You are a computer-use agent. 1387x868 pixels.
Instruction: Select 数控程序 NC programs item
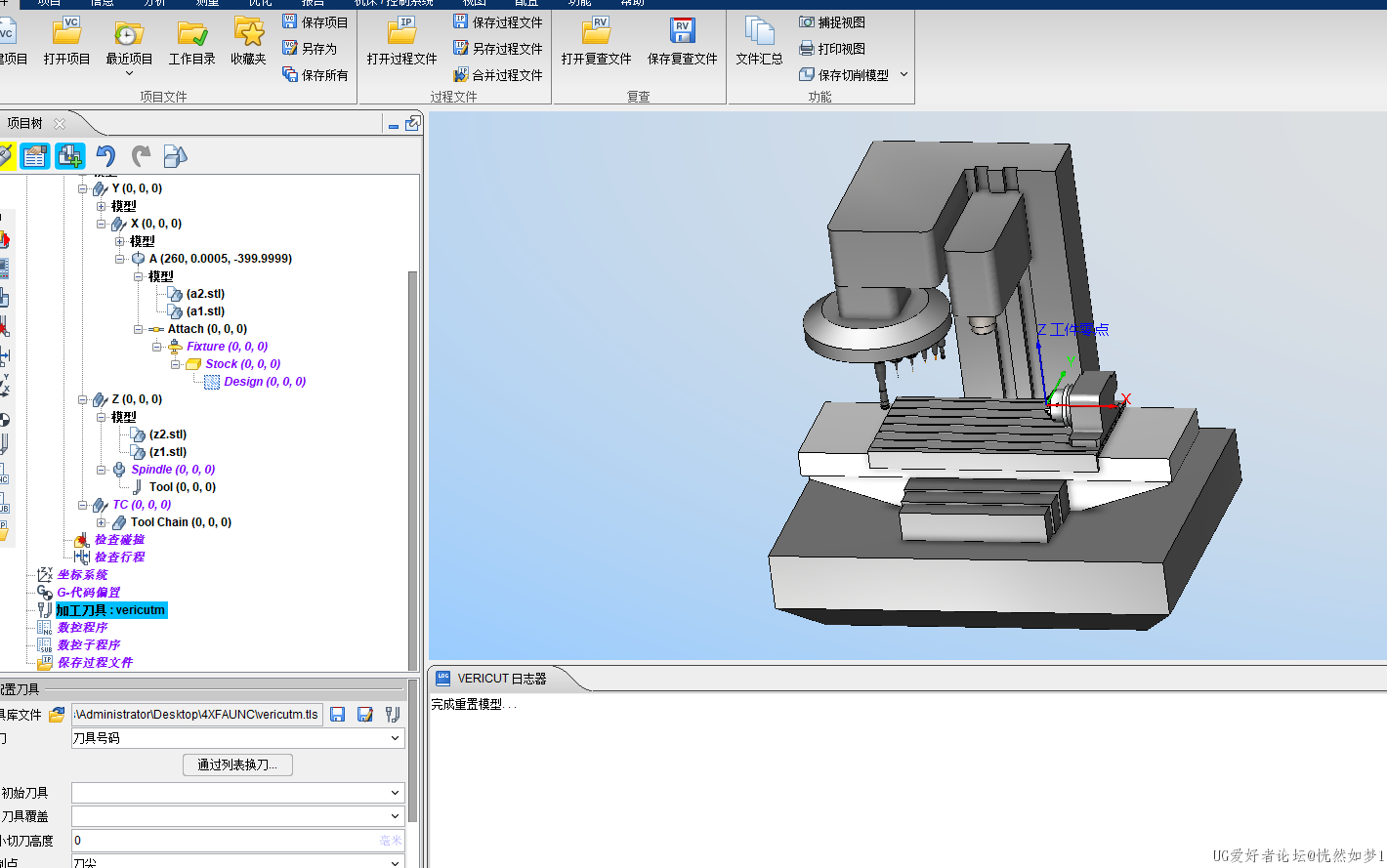82,628
